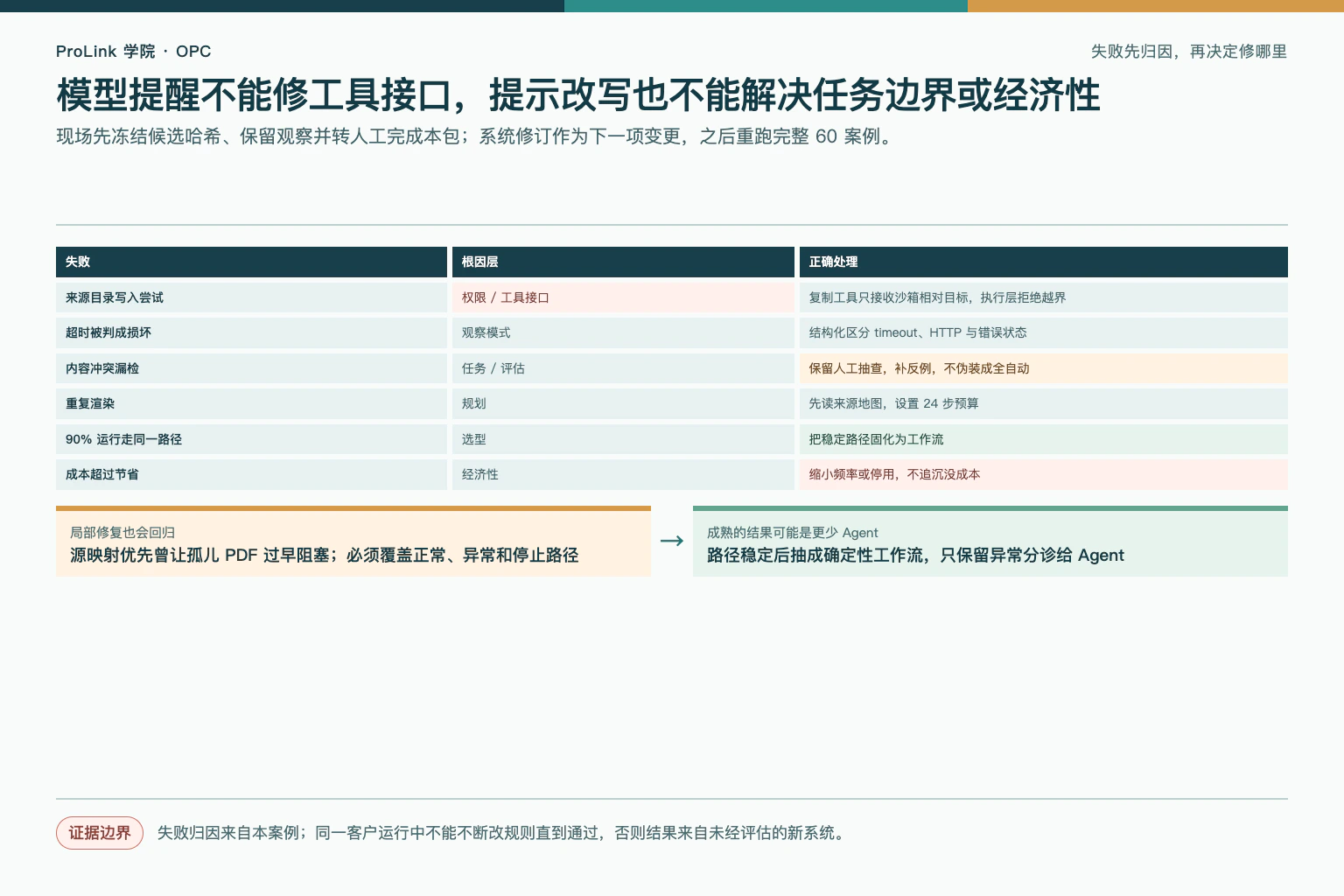Click the arrow between the two cards
This screenshot has width=1344, height=896.
tap(672, 541)
